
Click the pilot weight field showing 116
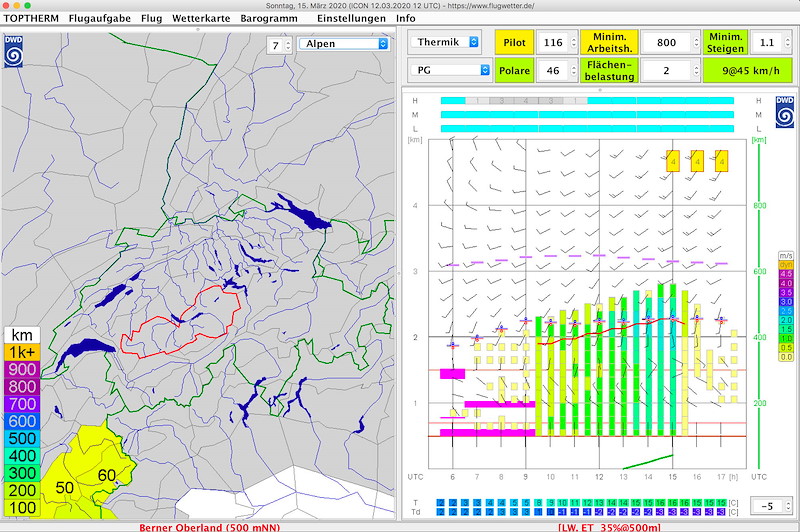[x=553, y=42]
